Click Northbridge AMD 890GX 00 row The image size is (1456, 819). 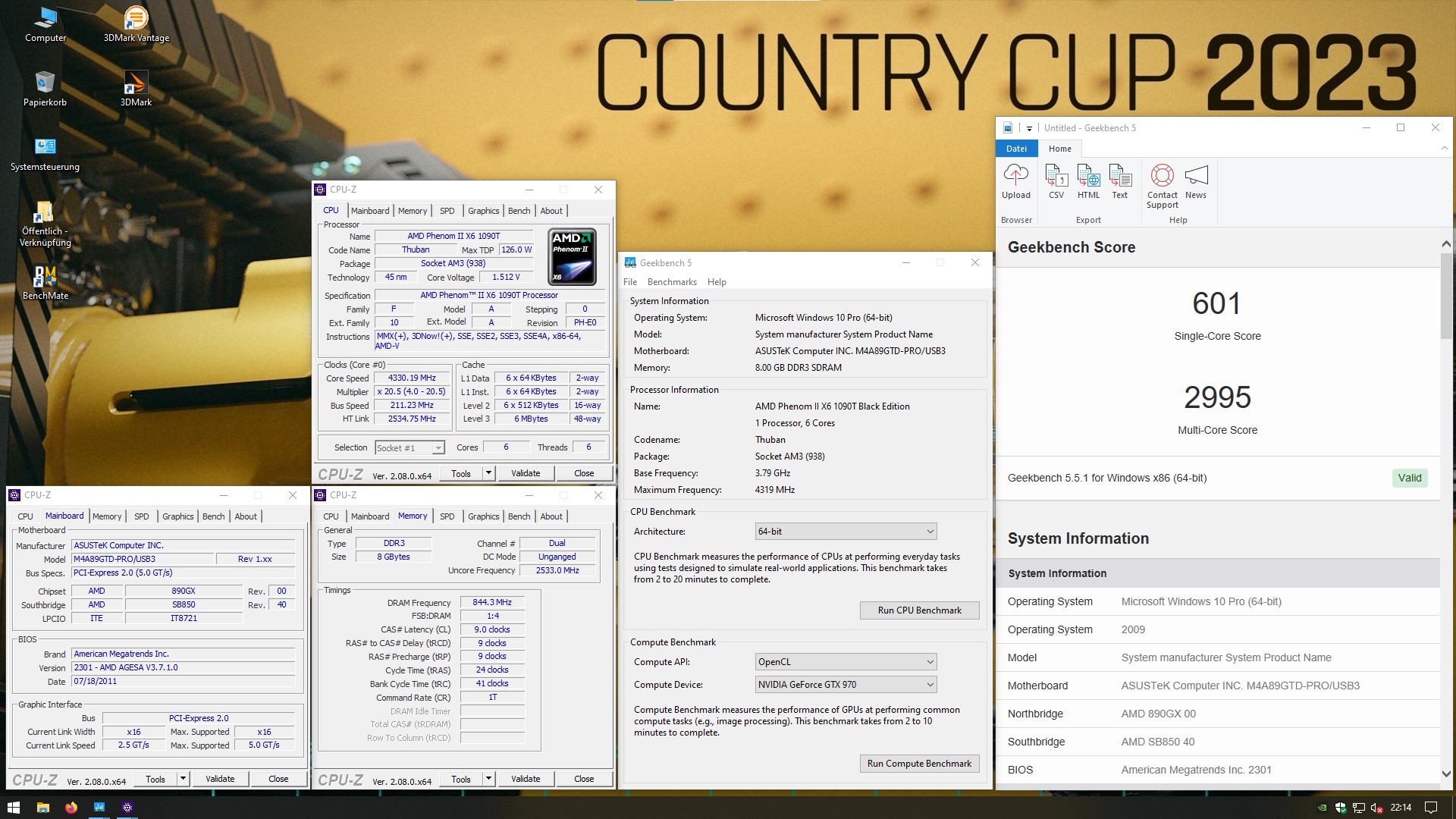coord(1218,714)
